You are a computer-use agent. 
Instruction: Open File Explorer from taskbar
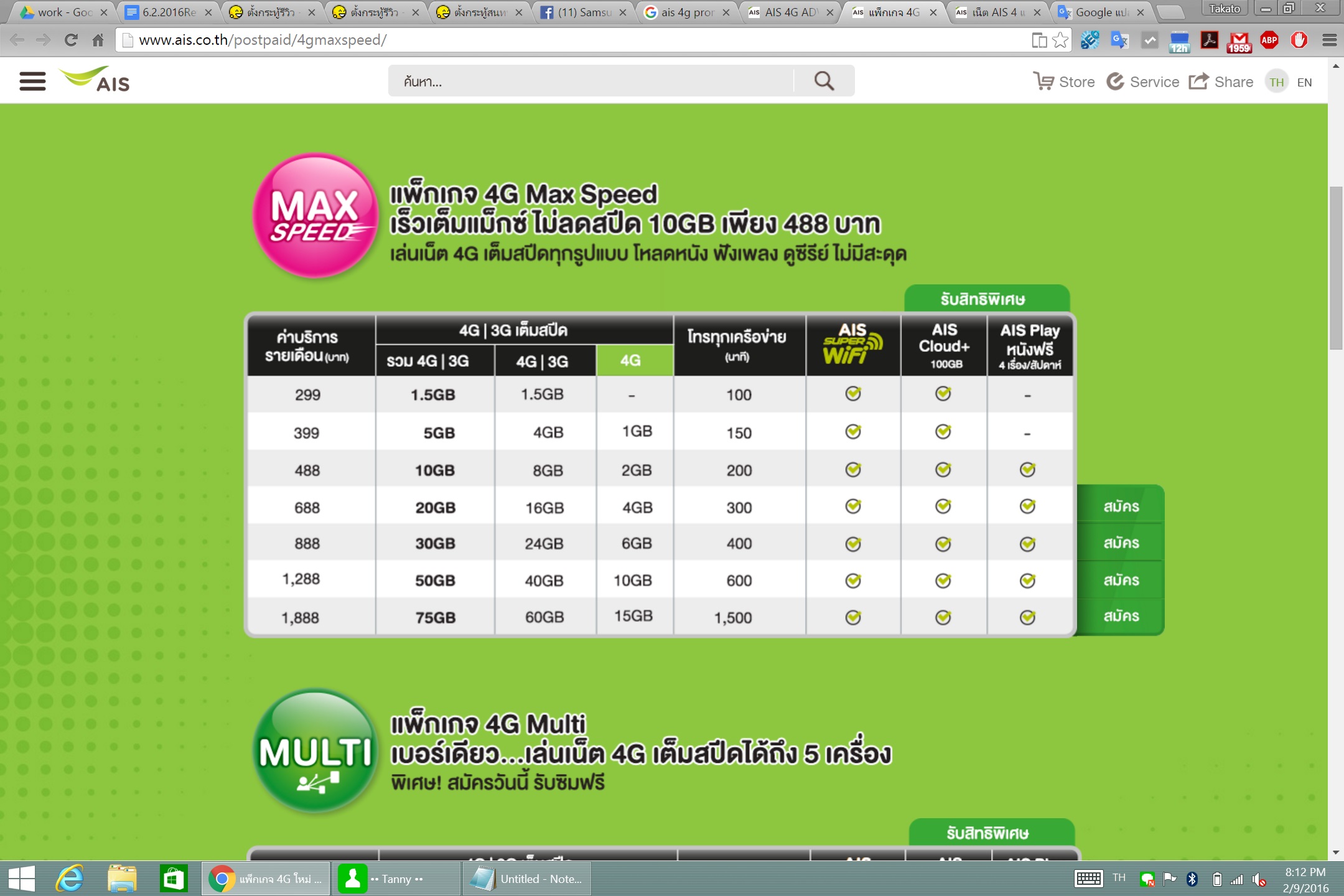(122, 879)
